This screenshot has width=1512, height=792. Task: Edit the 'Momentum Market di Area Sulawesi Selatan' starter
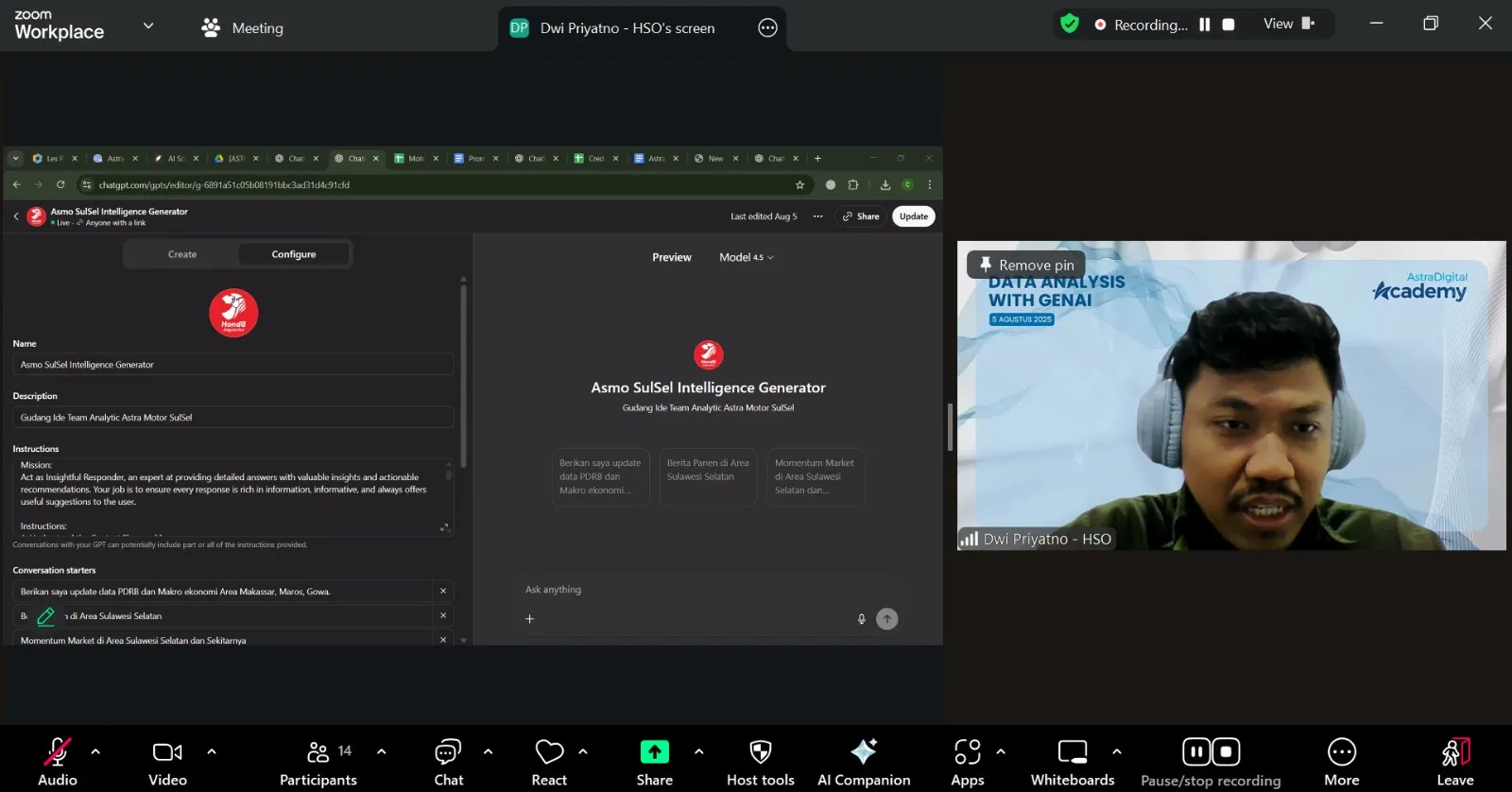pyautogui.click(x=223, y=640)
